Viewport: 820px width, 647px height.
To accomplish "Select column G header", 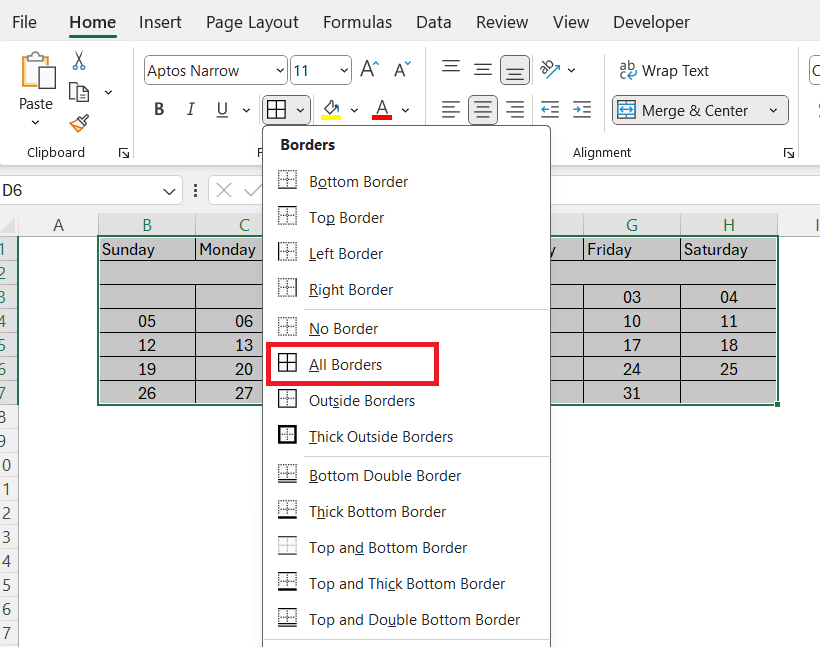I will click(x=632, y=225).
